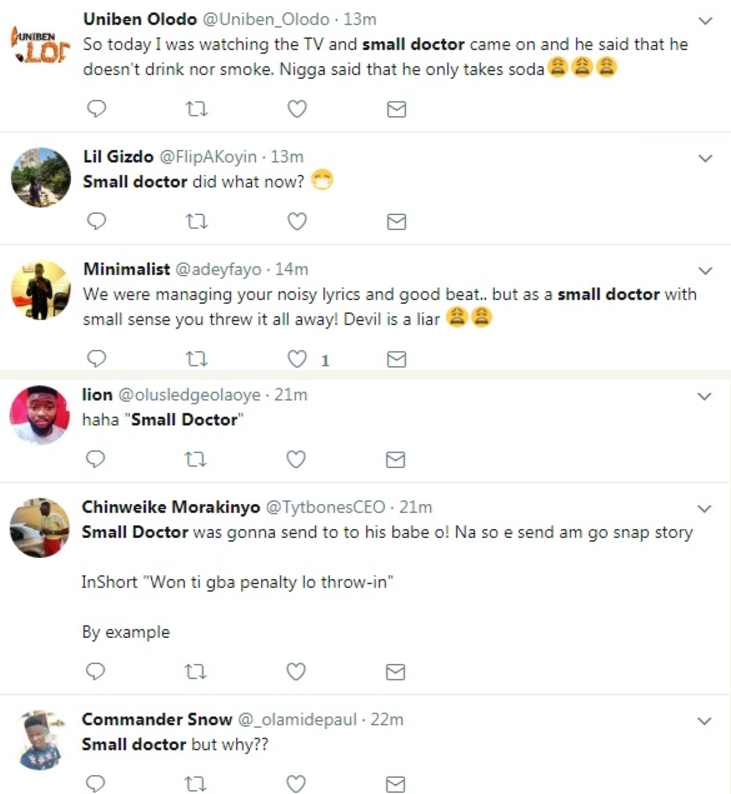Visit the @adeyfayo handle link
This screenshot has width=731, height=794.
tap(218, 269)
